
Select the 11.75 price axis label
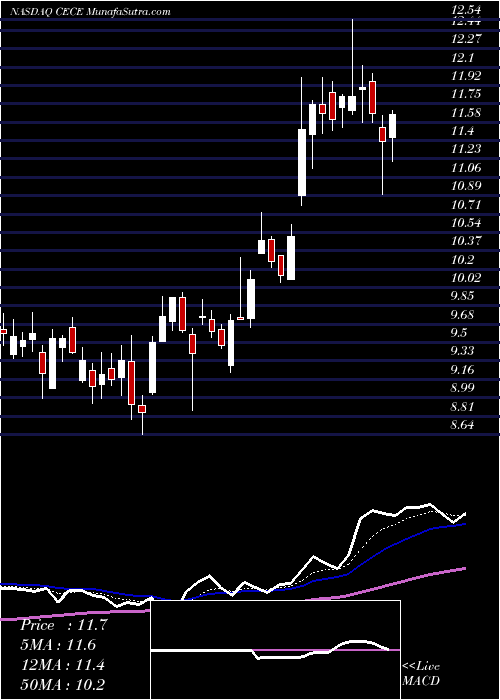466,94
